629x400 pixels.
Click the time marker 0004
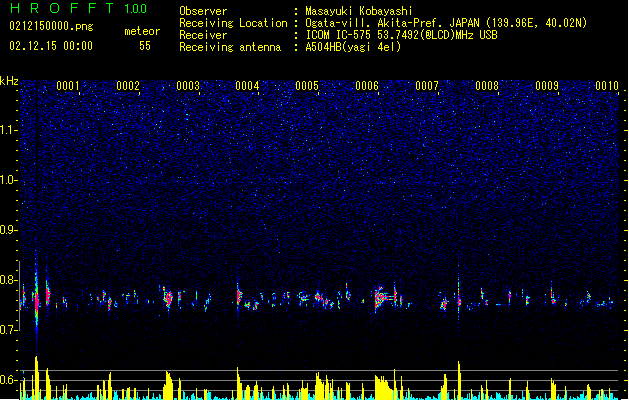(x=247, y=86)
